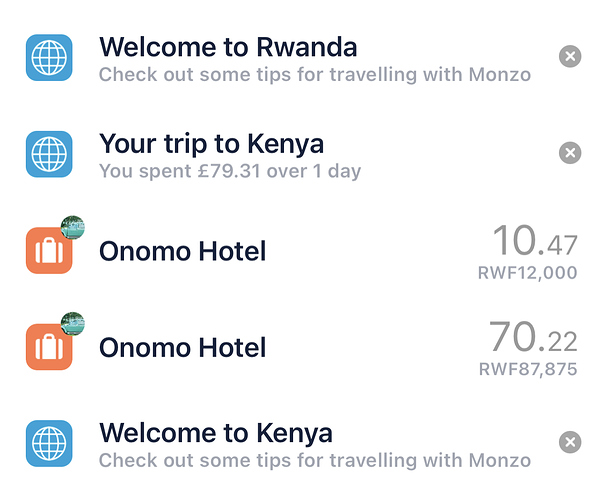Open merchant photo badge on 10.47 hotel transaction
Screen dimensions: 604x499
(73, 227)
